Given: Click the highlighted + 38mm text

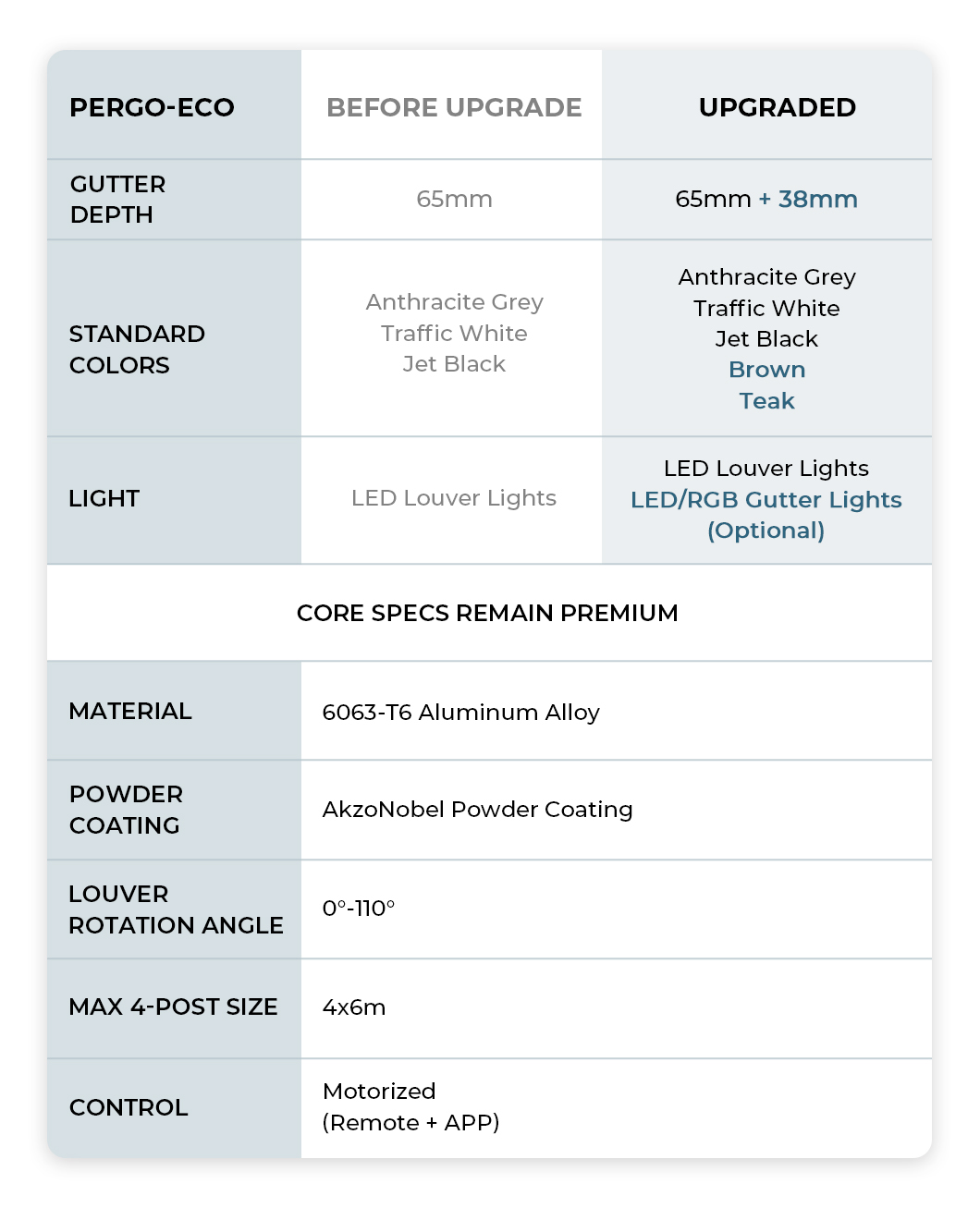Looking at the screenshot, I should click(808, 199).
